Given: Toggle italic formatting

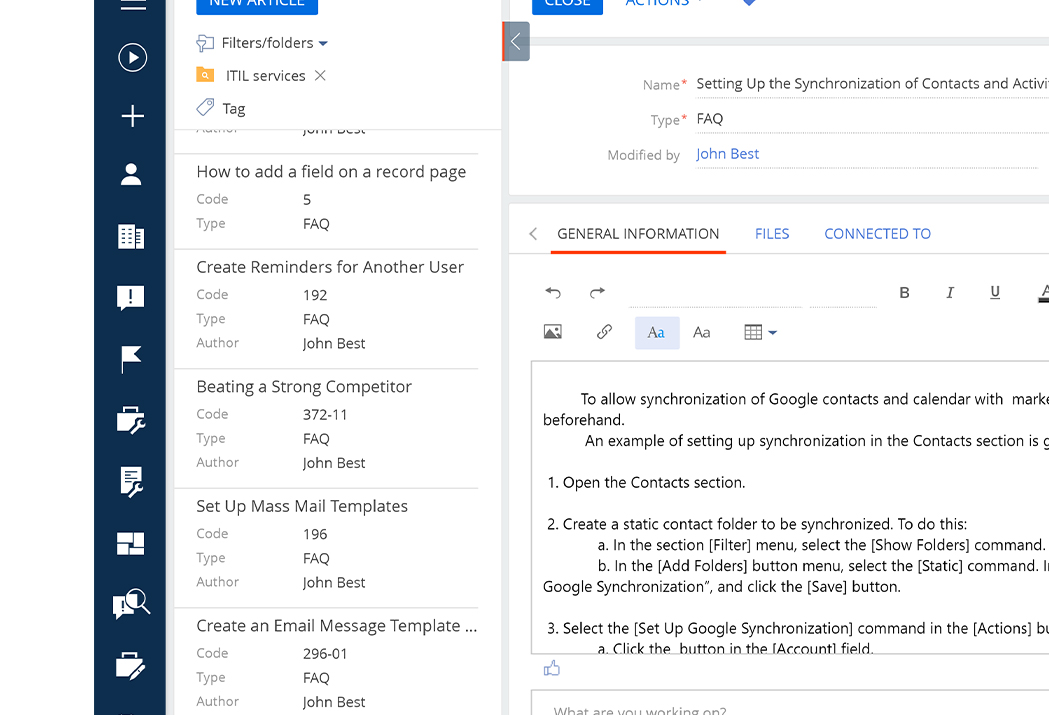Looking at the screenshot, I should pyautogui.click(x=950, y=292).
